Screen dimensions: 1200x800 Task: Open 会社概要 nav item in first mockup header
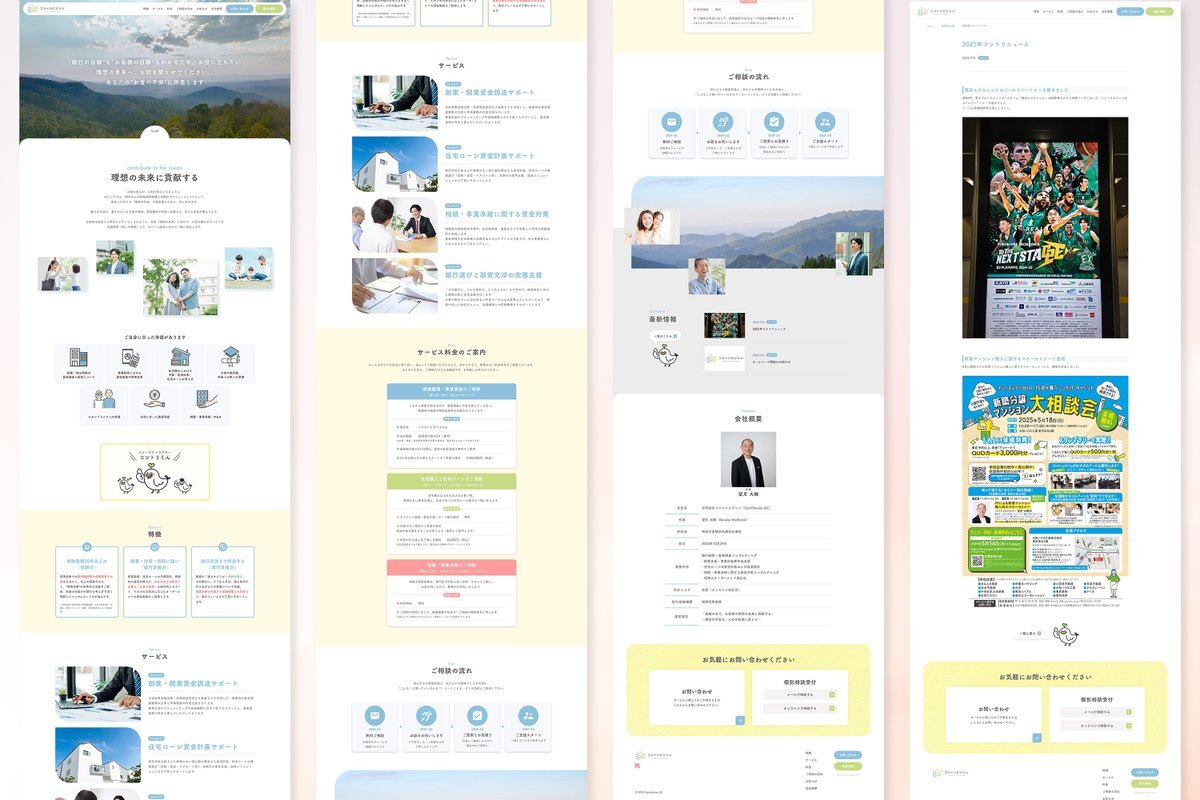[x=217, y=8]
